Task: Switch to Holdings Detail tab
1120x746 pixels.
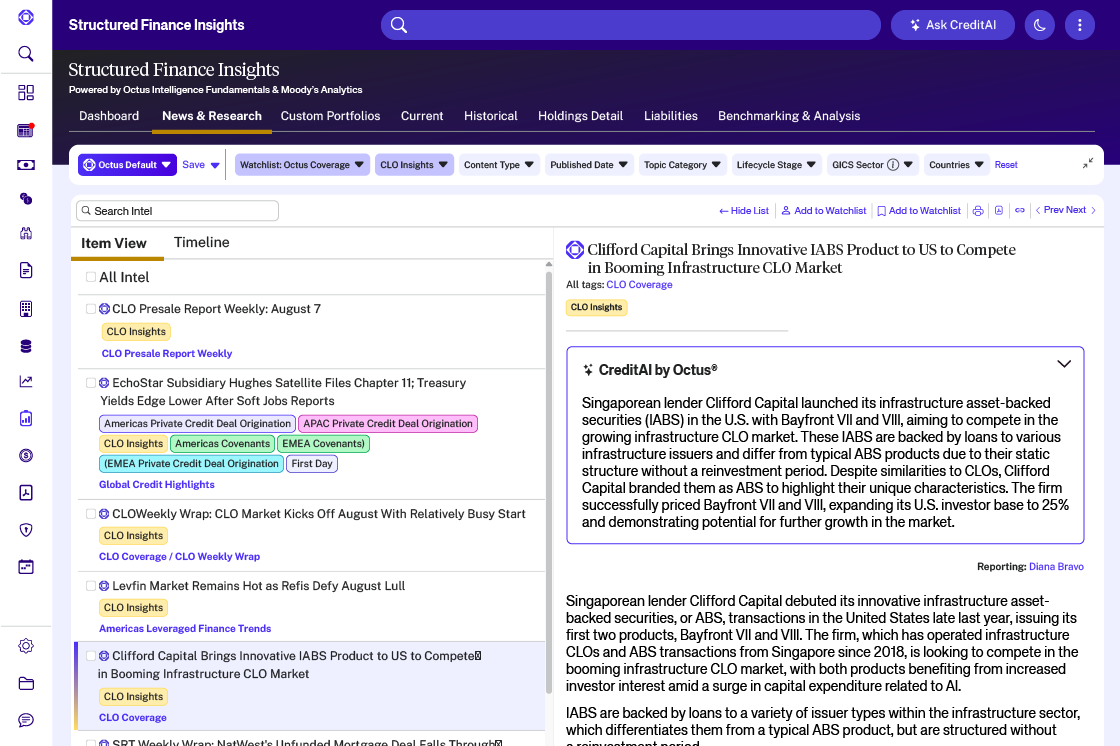Action: pyautogui.click(x=580, y=116)
